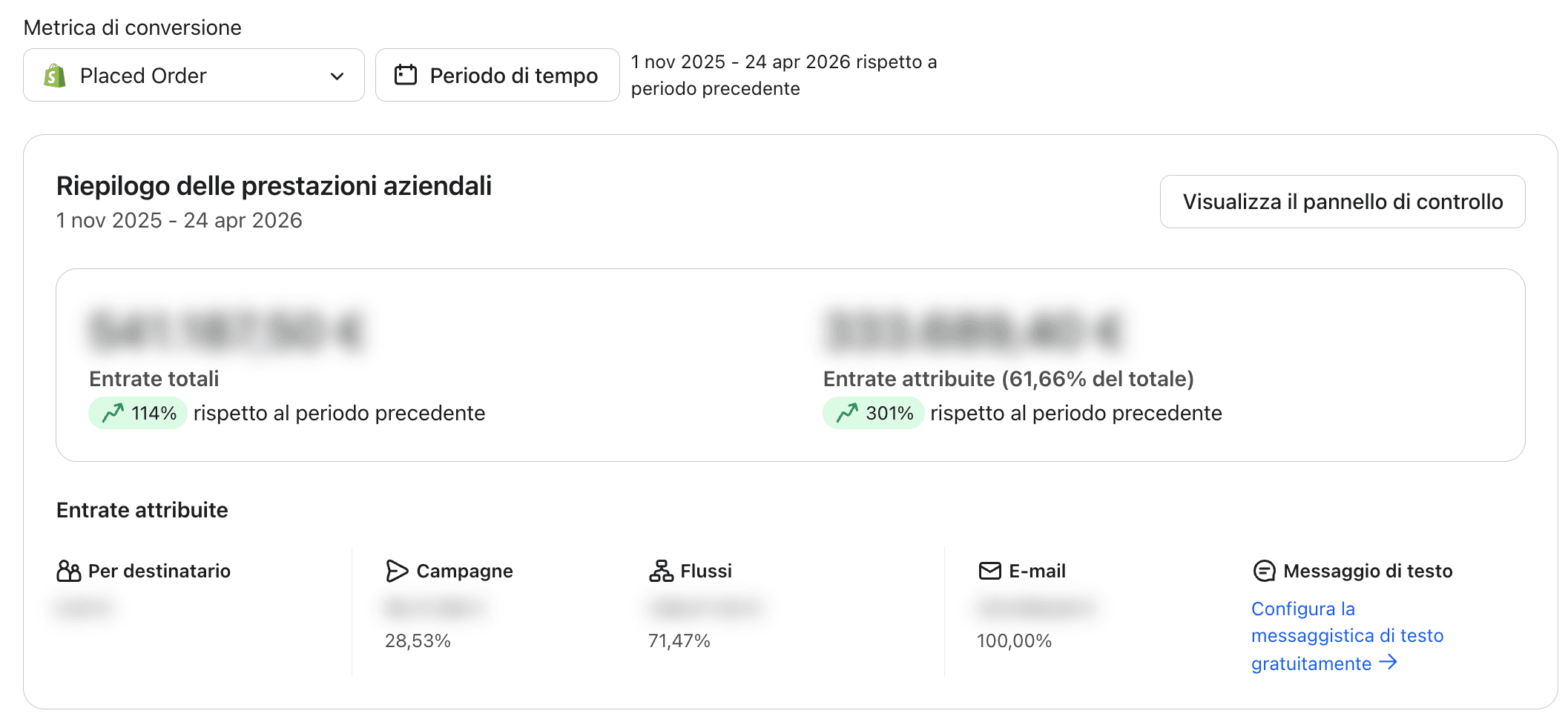Screen dimensions: 1568x722
Task: Click the green trend arrow beside 114%
Action: pyautogui.click(x=113, y=413)
